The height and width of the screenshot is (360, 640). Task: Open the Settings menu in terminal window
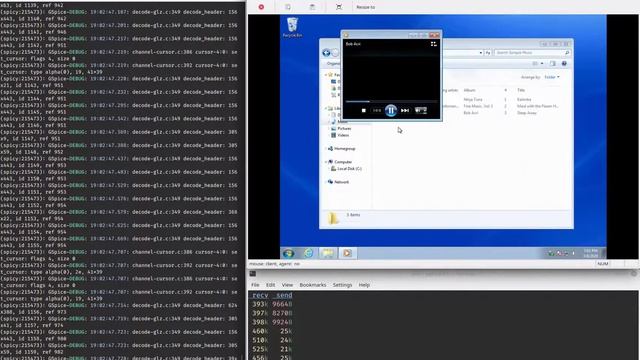tap(342, 285)
